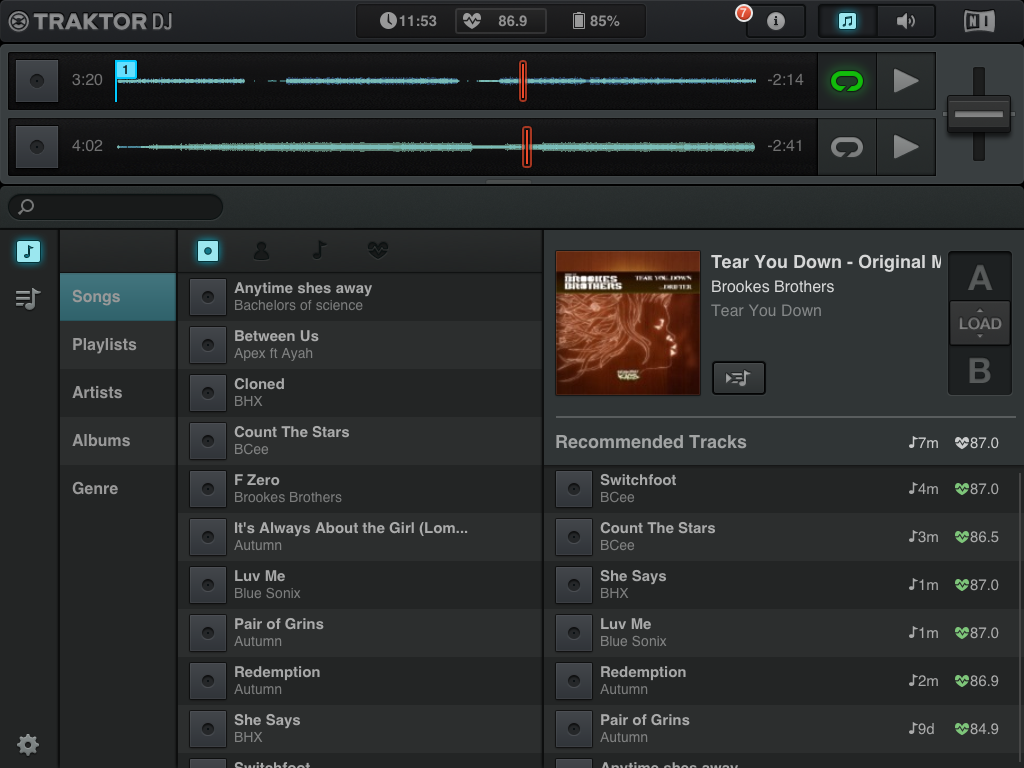The image size is (1024, 768).
Task: Tap the 86.9 BPM heart tempo display
Action: [500, 22]
